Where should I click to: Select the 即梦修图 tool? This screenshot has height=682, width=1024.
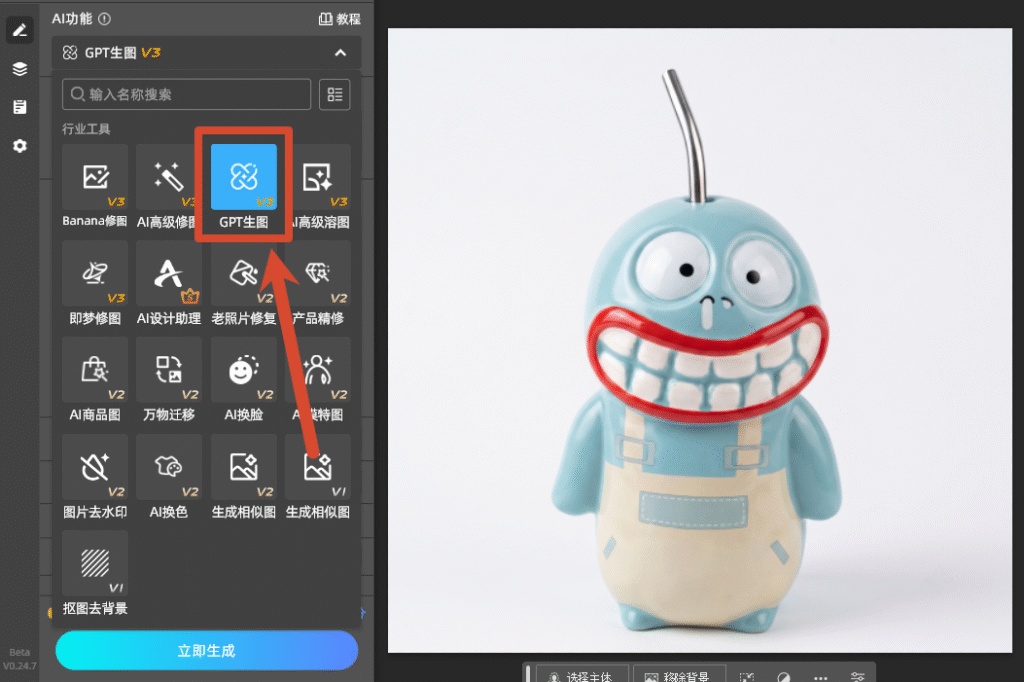95,284
